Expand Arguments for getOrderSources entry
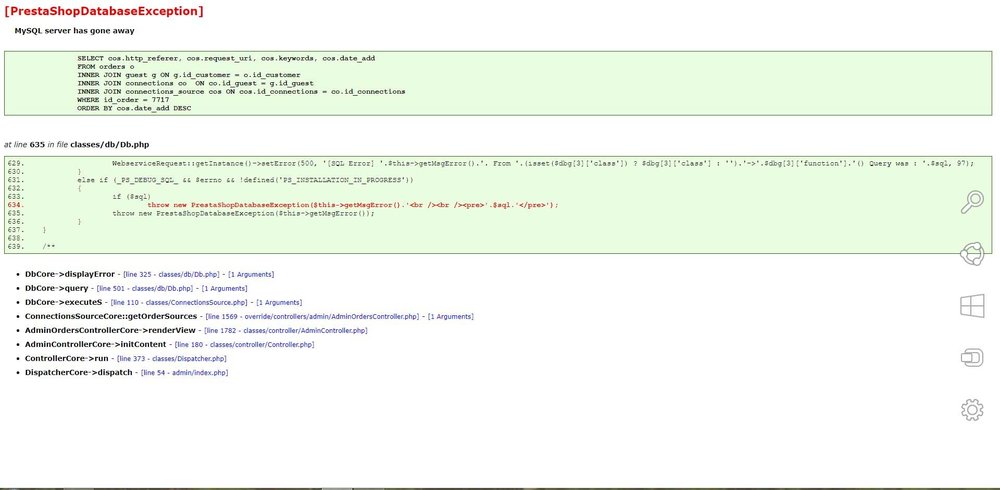Viewport: 1000px width, 490px height. tap(451, 316)
